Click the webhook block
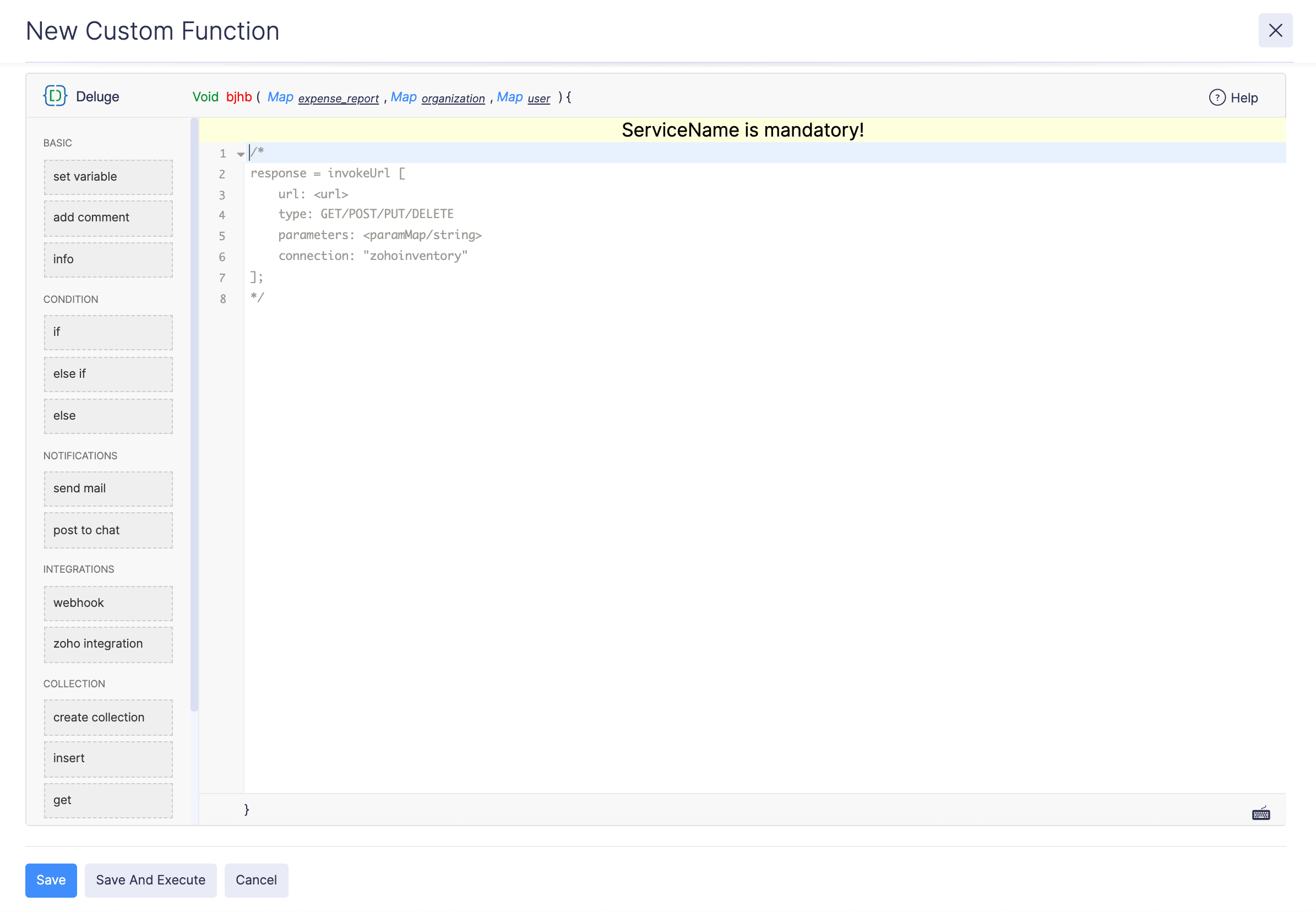The width and height of the screenshot is (1316, 912). coord(108,603)
